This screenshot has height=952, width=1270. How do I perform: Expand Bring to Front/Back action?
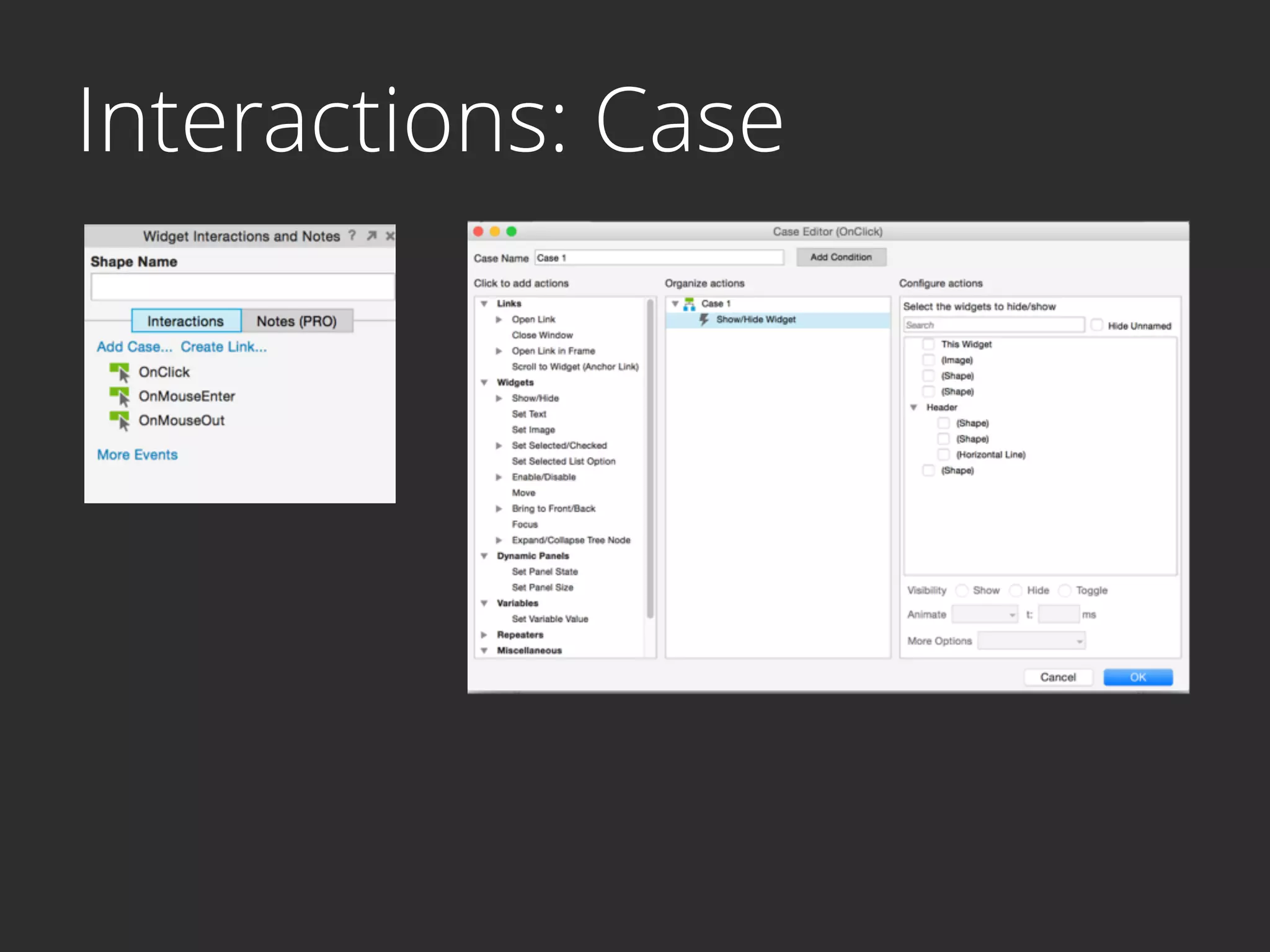click(499, 508)
